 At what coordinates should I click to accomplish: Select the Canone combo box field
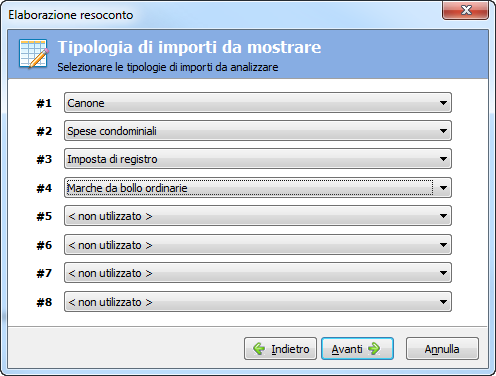coord(258,103)
